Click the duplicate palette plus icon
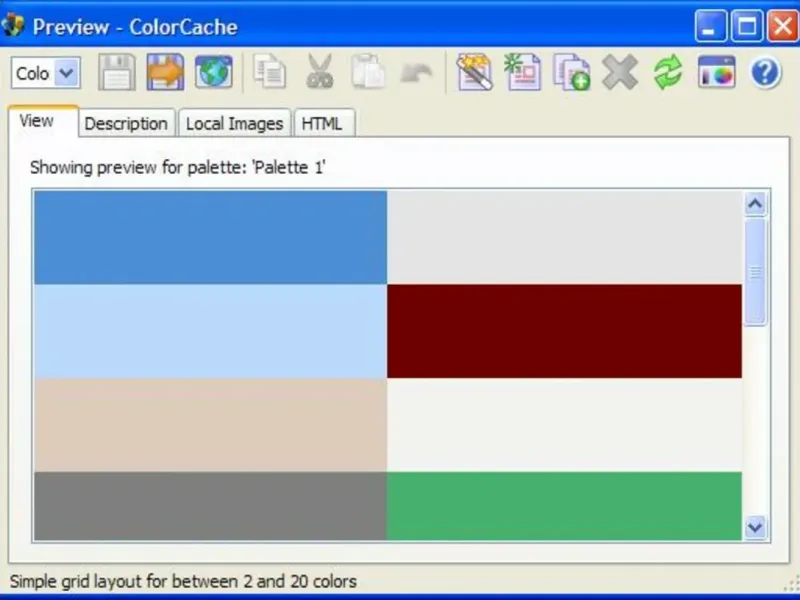 click(571, 72)
